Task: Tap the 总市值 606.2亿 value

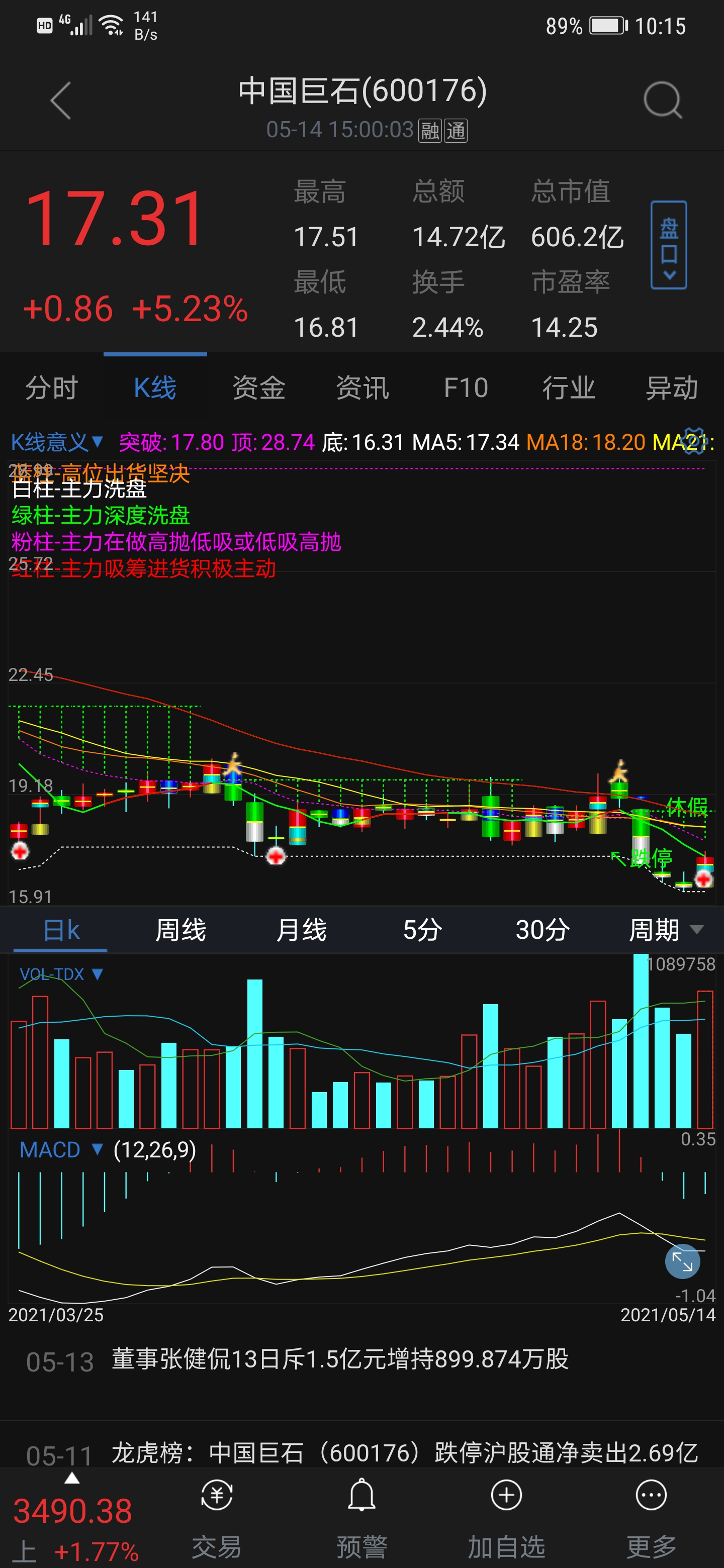Action: pos(577,237)
